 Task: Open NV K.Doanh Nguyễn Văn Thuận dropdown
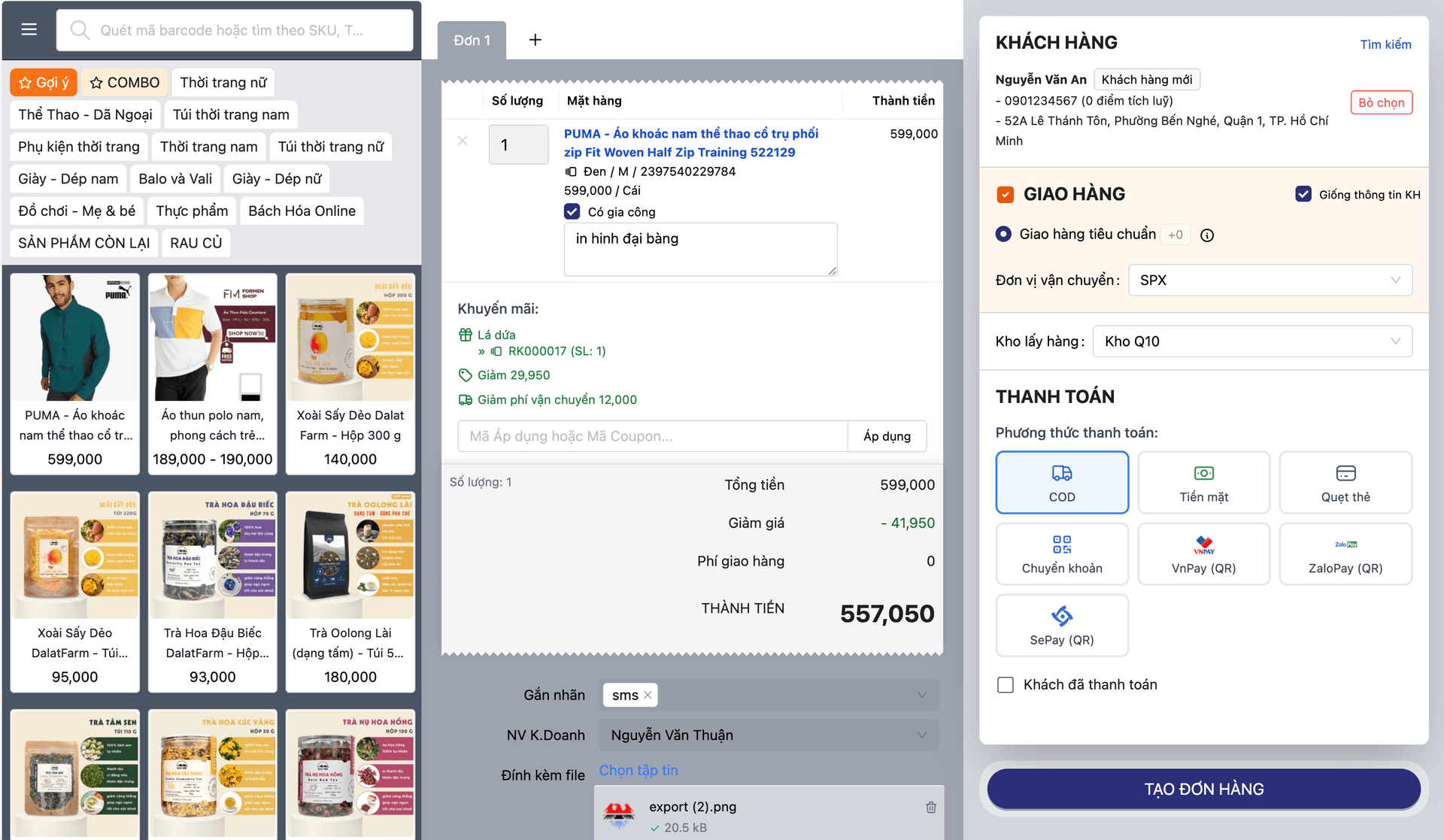pos(768,735)
